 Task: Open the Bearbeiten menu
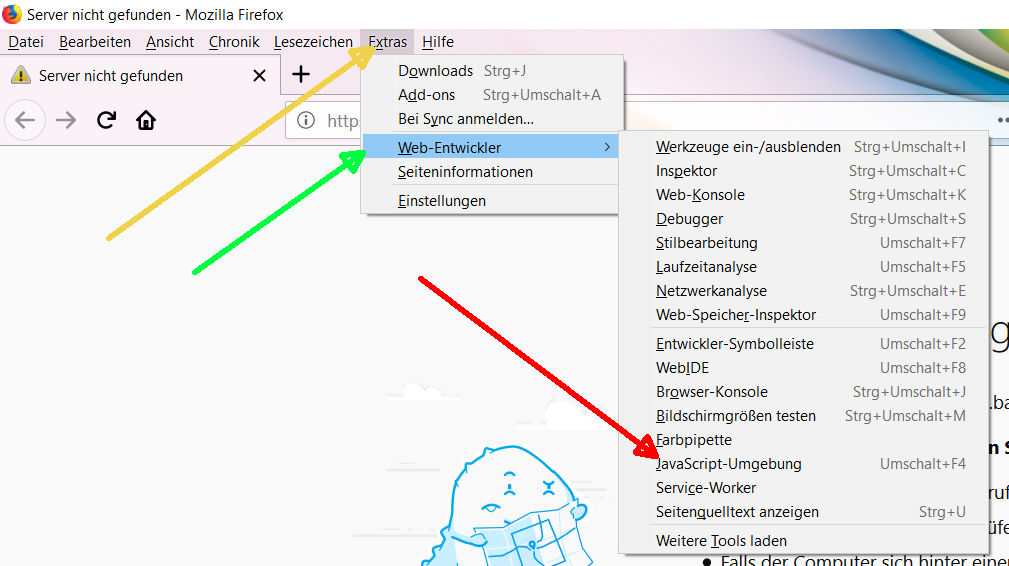(x=95, y=42)
